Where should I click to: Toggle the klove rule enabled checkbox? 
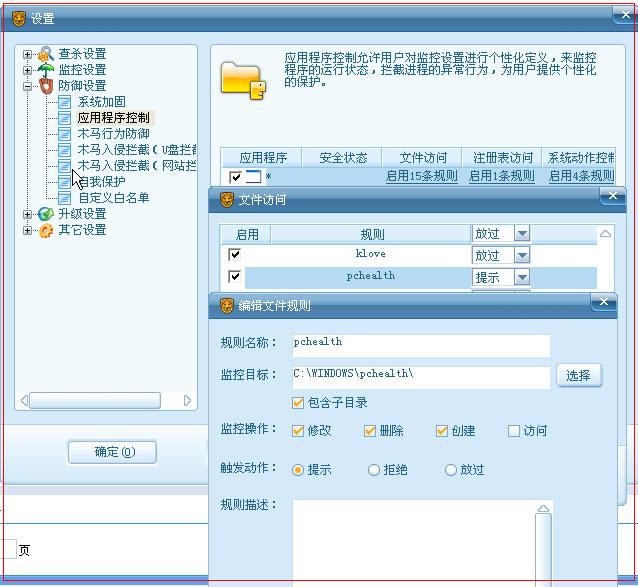point(234,255)
